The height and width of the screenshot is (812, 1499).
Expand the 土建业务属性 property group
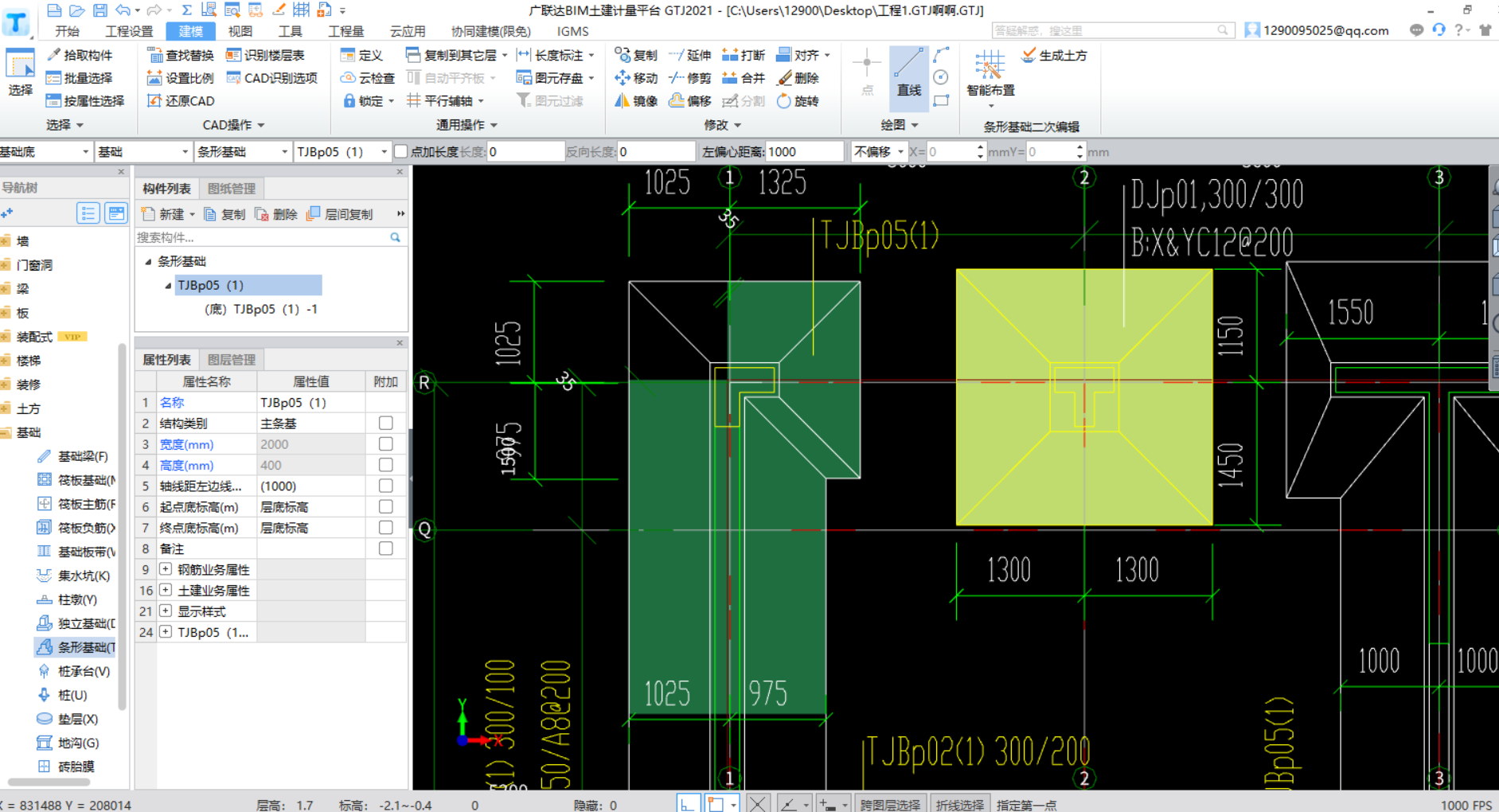[166, 590]
